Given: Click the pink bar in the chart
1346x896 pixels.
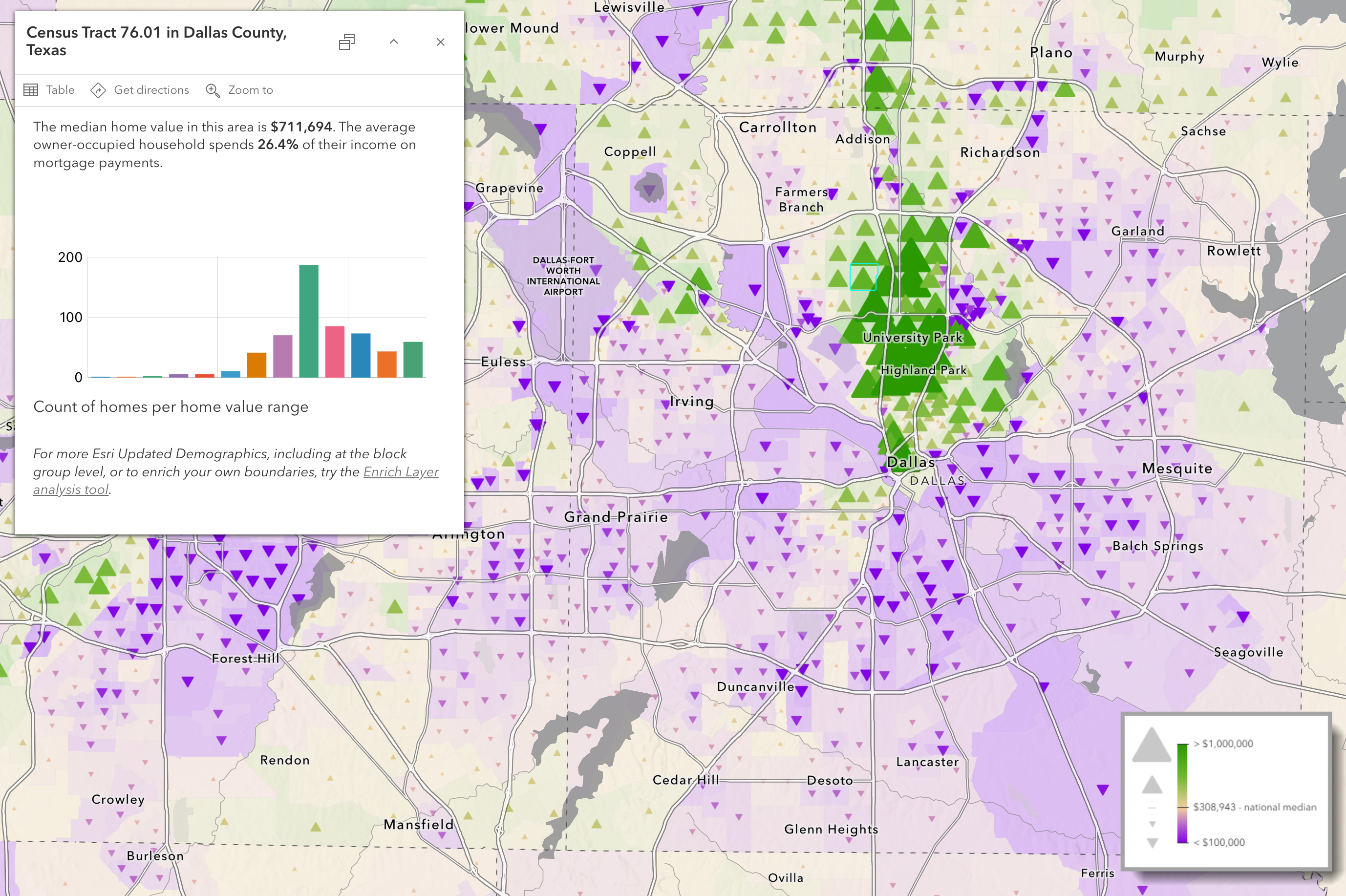Looking at the screenshot, I should [335, 351].
